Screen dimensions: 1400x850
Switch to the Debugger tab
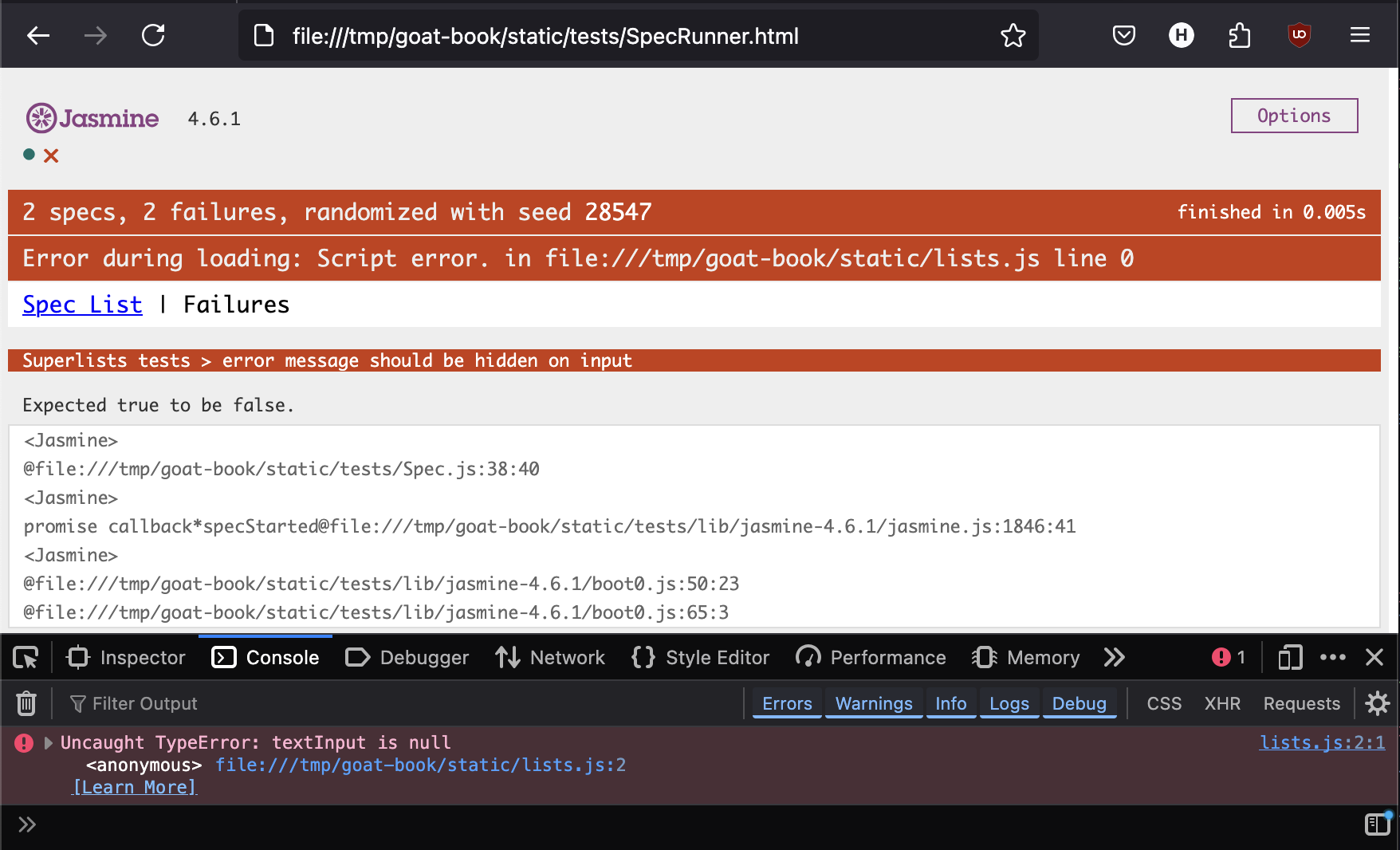407,658
